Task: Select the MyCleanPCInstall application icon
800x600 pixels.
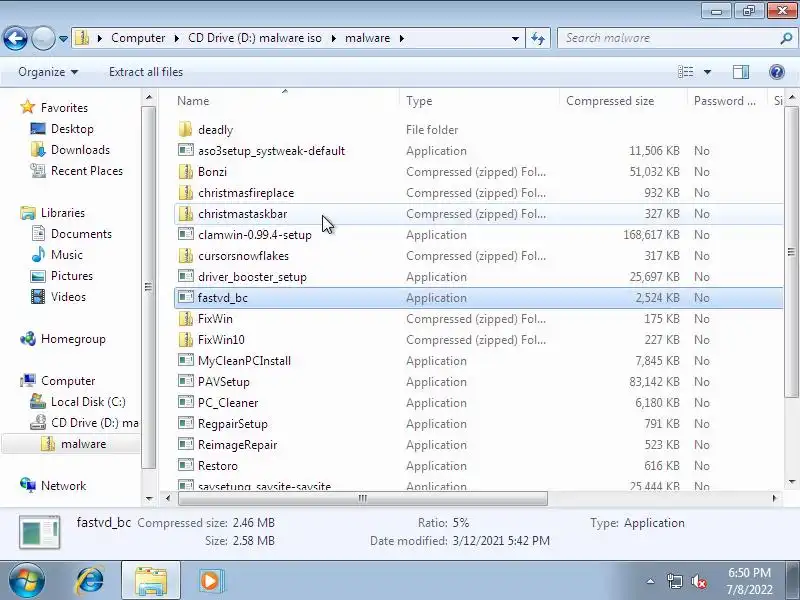Action: click(x=186, y=361)
